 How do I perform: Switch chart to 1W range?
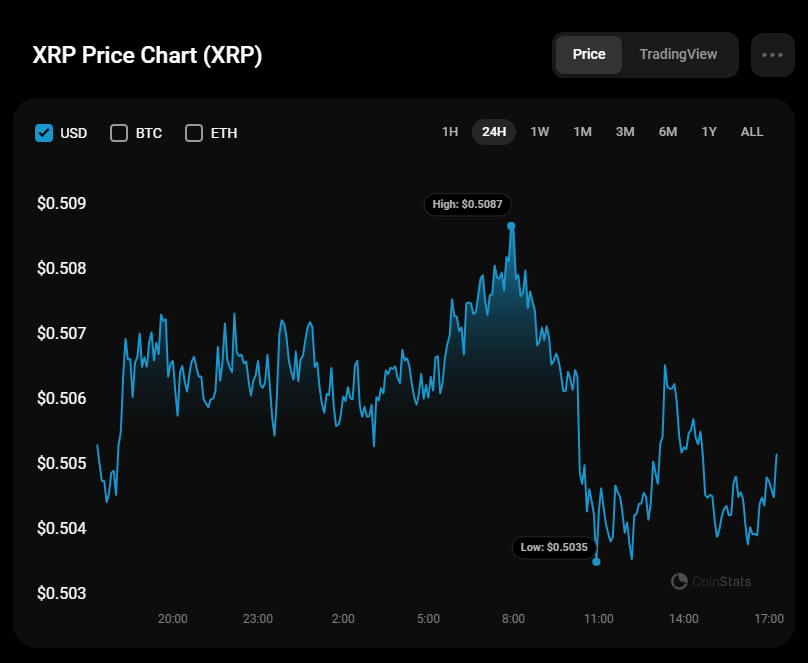tap(540, 132)
